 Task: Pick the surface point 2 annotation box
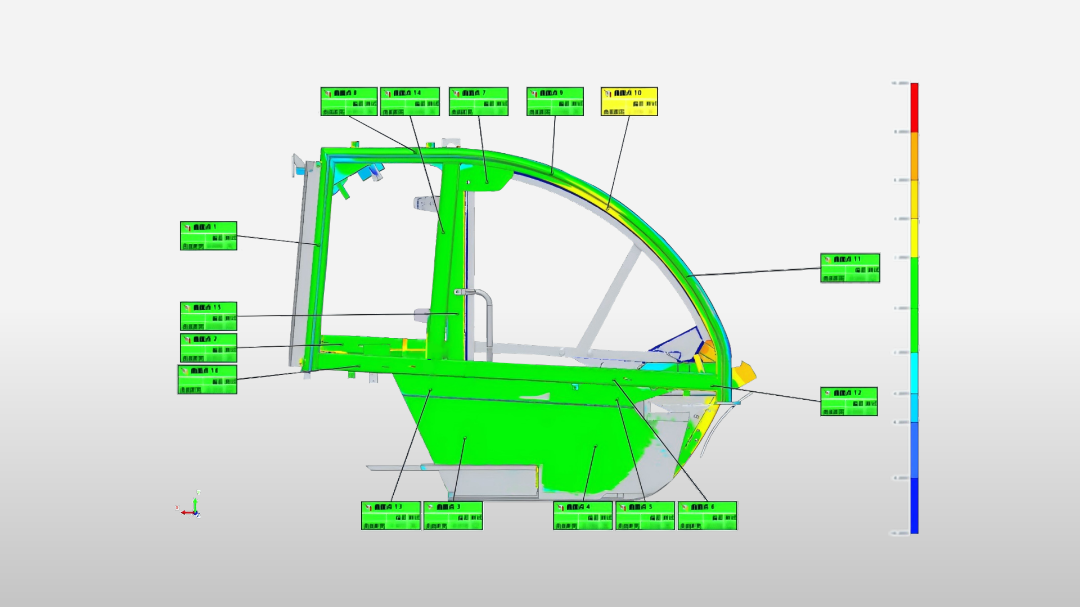click(x=209, y=348)
